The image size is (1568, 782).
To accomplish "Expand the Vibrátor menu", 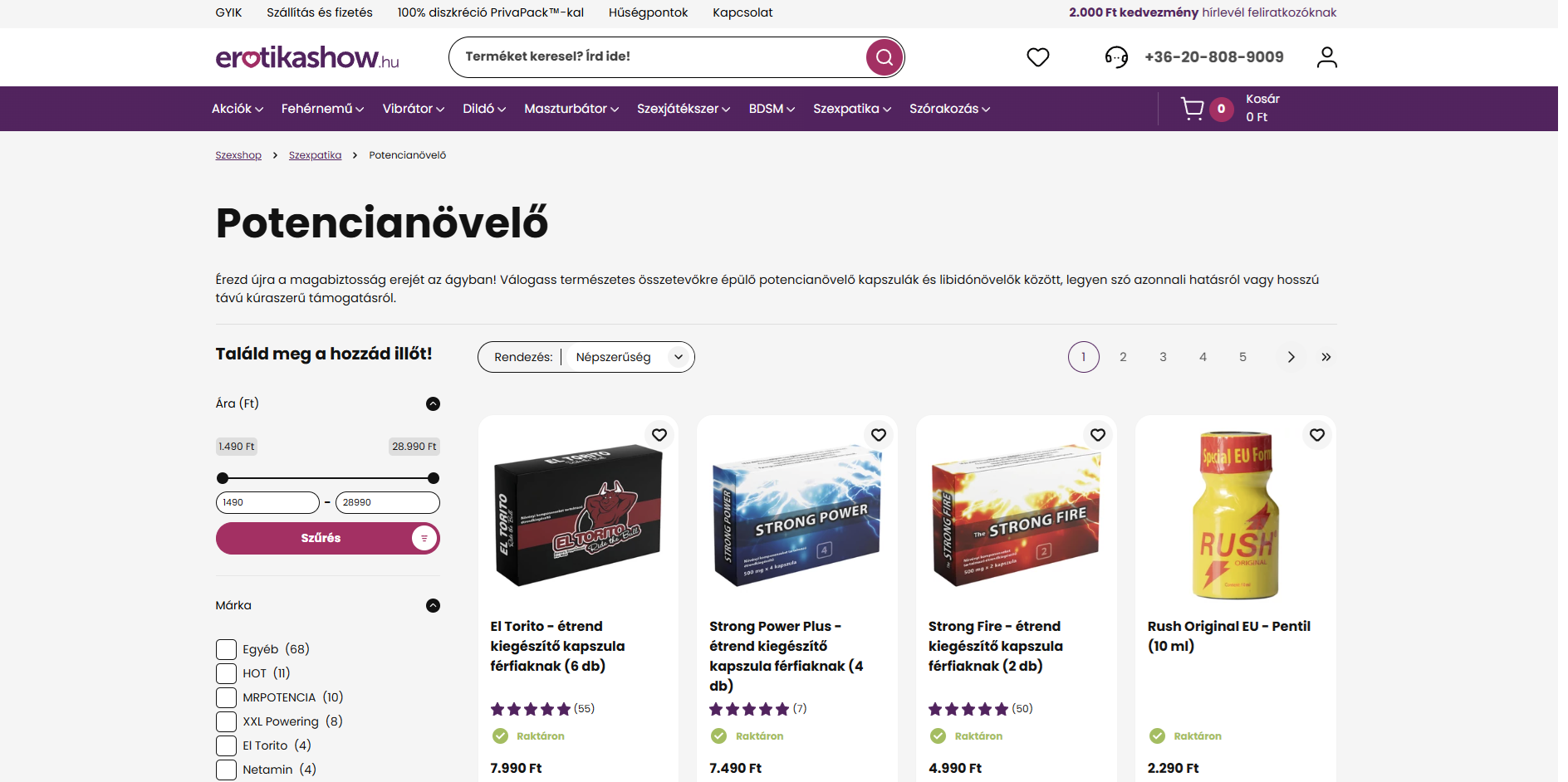I will [414, 109].
